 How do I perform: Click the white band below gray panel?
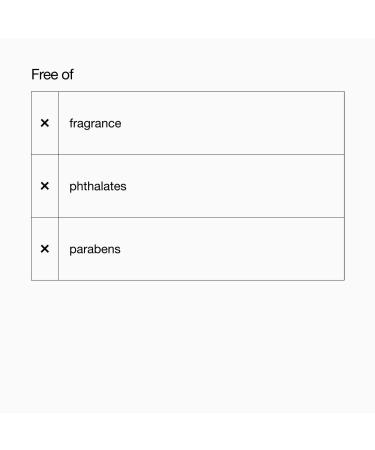(x=187, y=432)
